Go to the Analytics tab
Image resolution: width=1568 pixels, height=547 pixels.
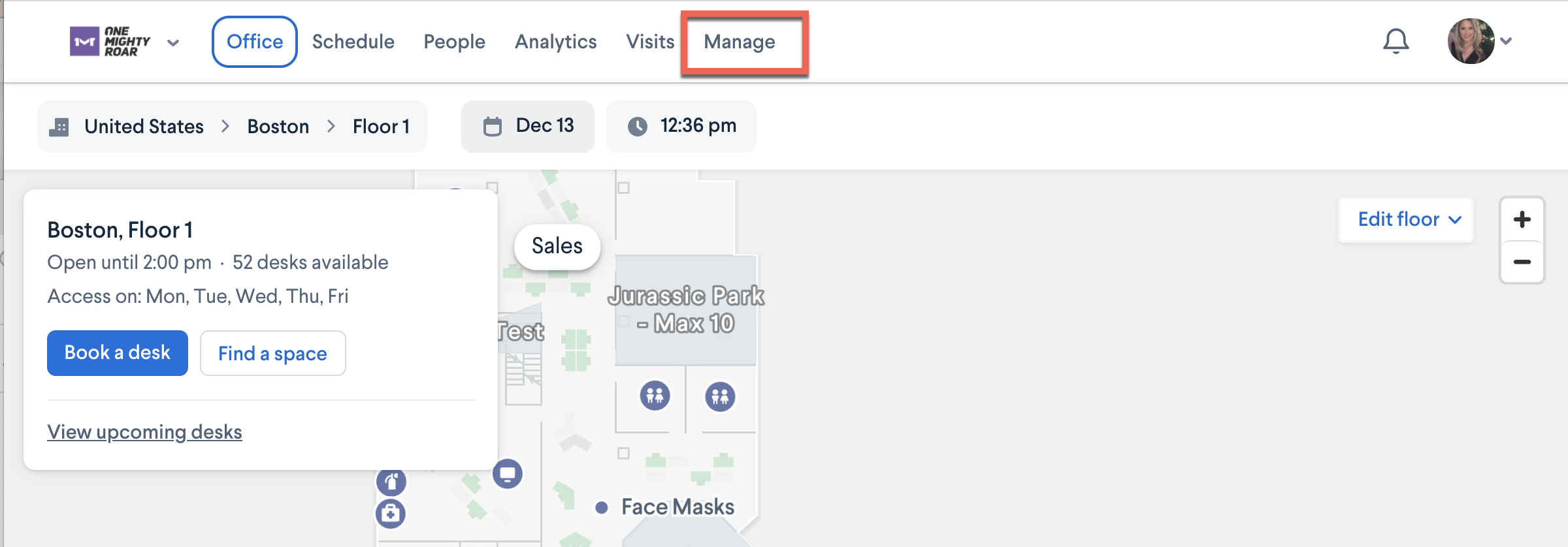[555, 42]
